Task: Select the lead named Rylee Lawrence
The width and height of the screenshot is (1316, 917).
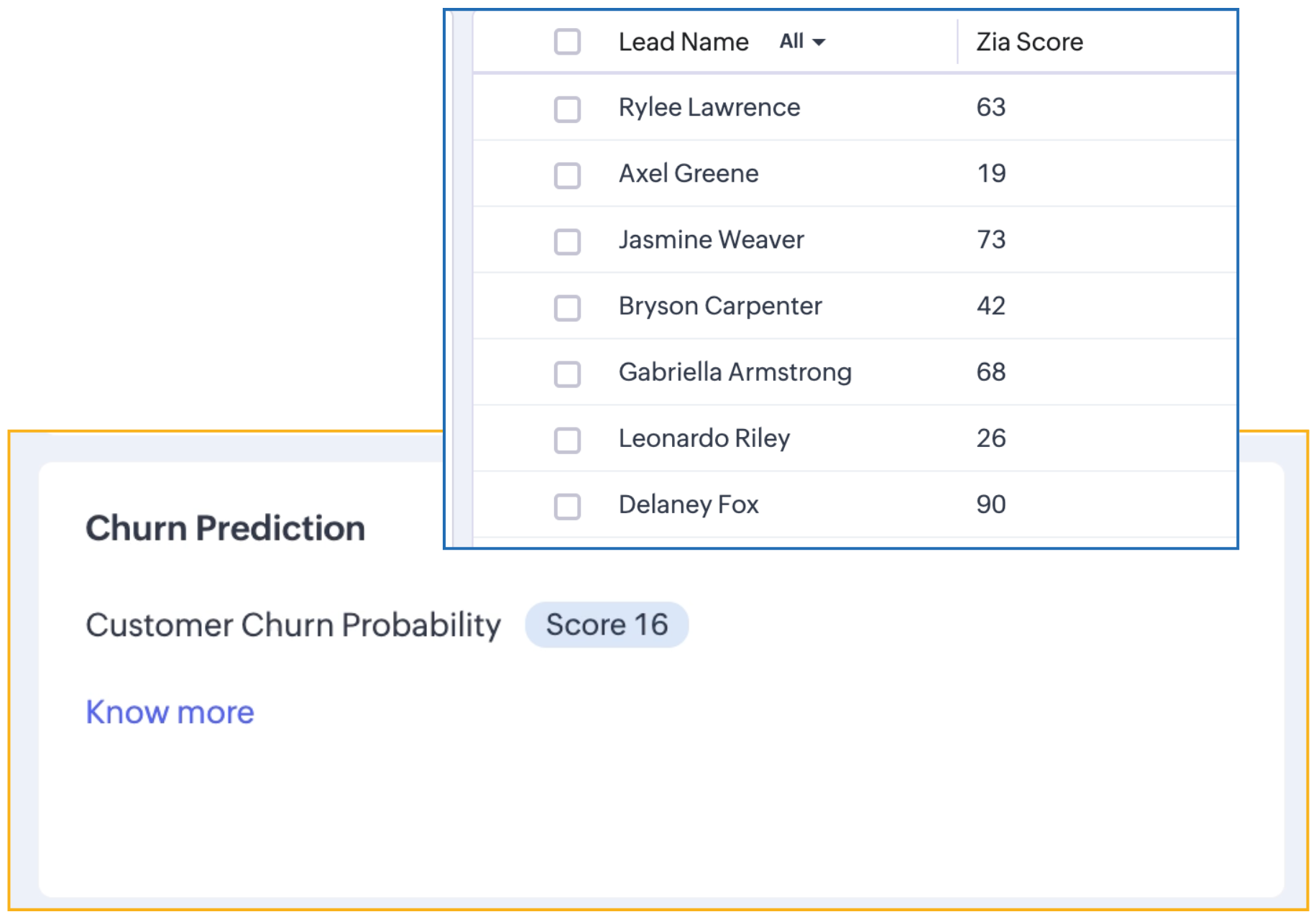Action: point(709,107)
